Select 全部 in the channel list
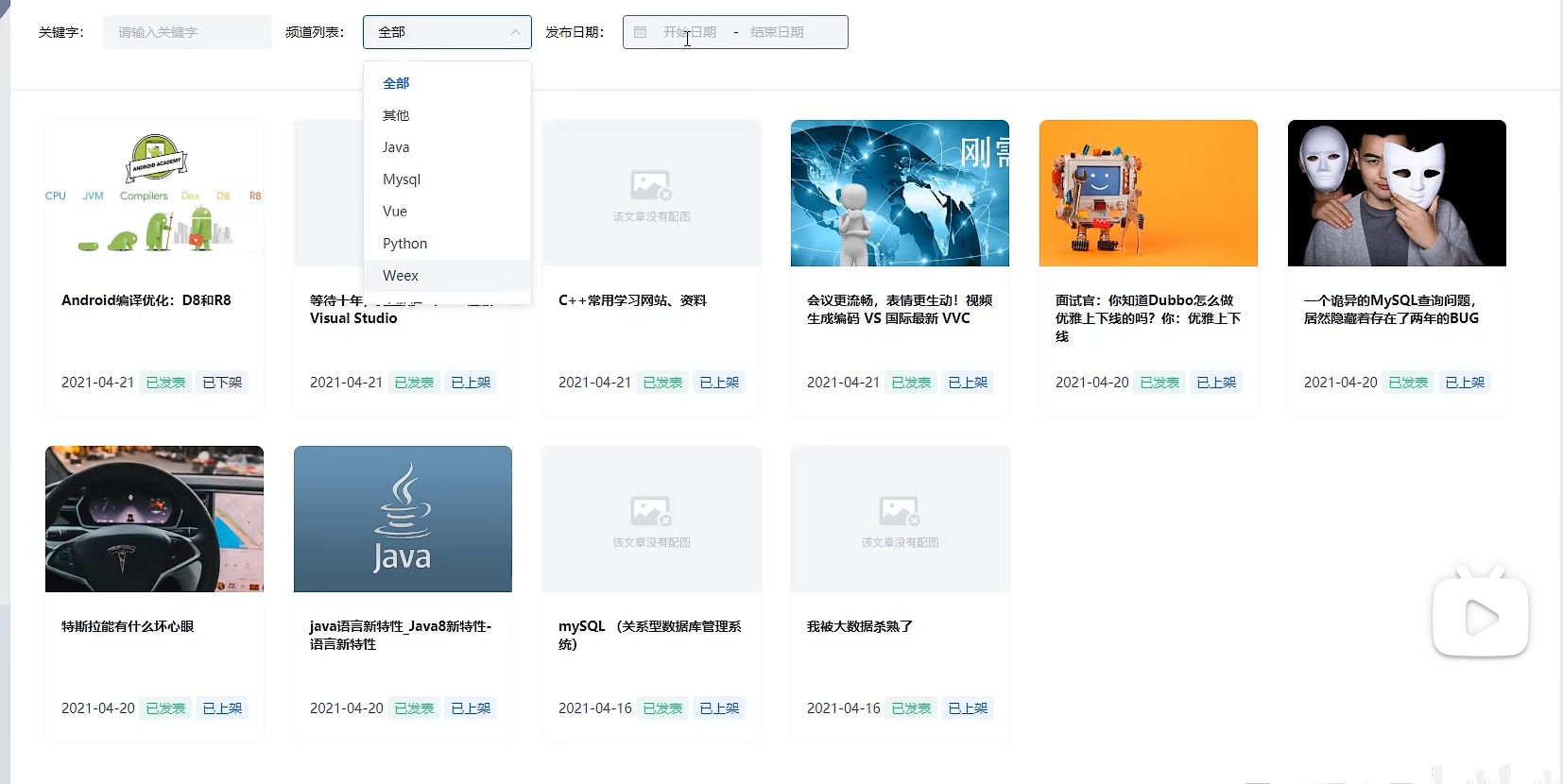The width and height of the screenshot is (1563, 784). click(x=447, y=83)
